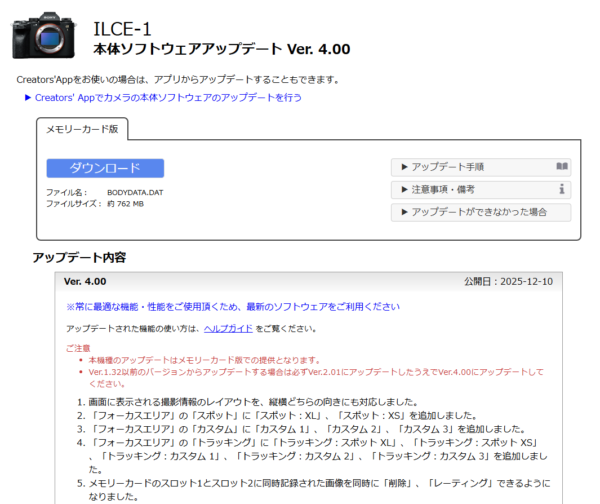
Task: Click the ファイル名 label
Action: (x=67, y=192)
